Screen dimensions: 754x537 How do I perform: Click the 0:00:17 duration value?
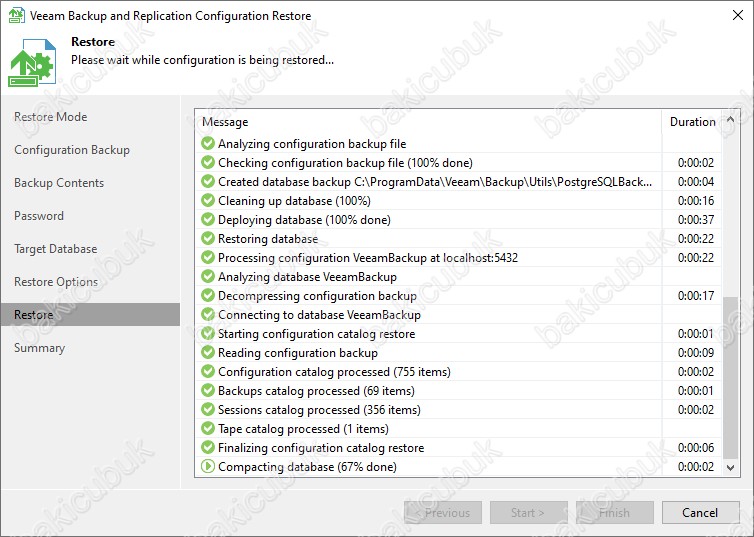[696, 296]
